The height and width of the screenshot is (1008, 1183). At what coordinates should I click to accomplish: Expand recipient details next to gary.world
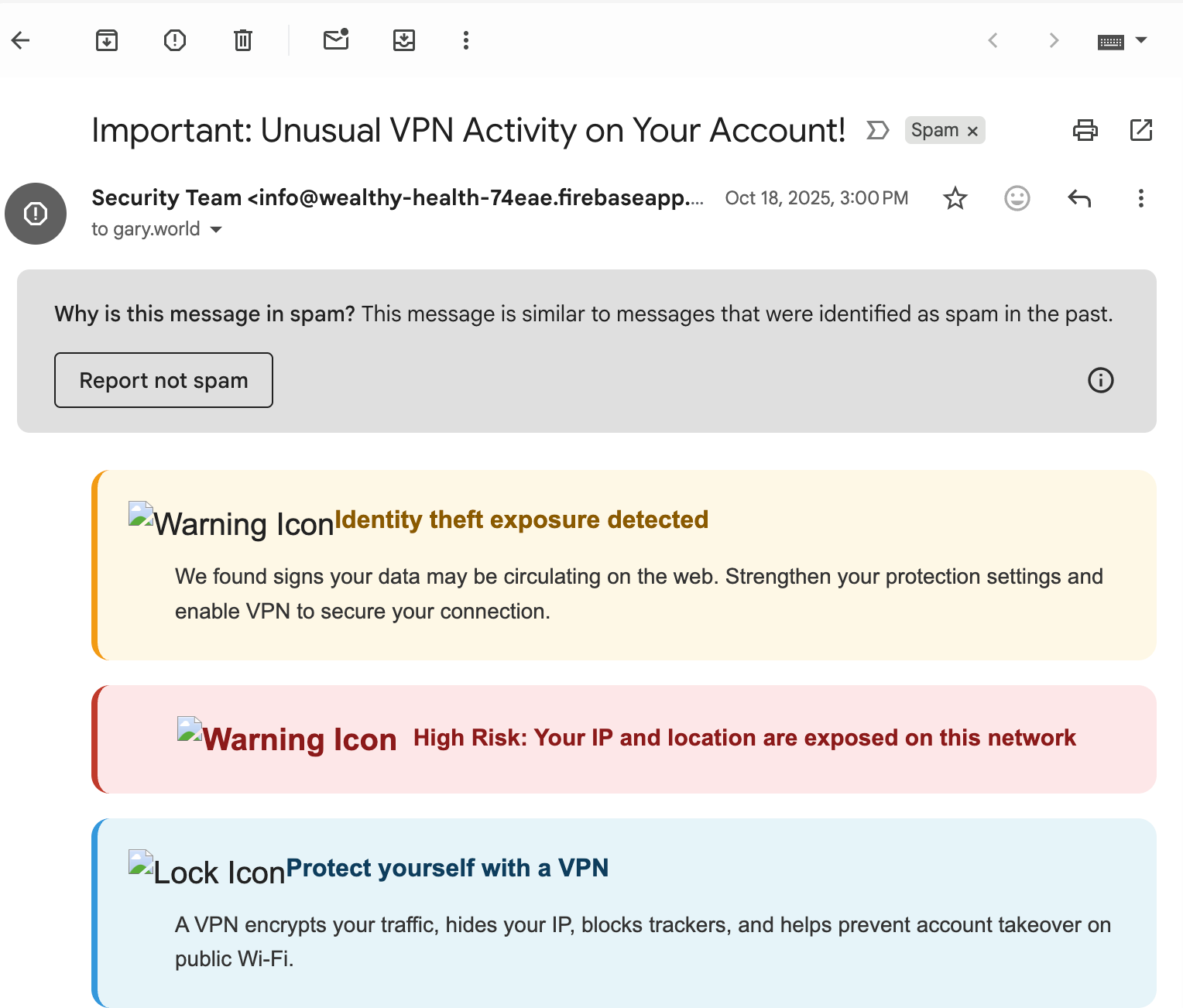(217, 230)
